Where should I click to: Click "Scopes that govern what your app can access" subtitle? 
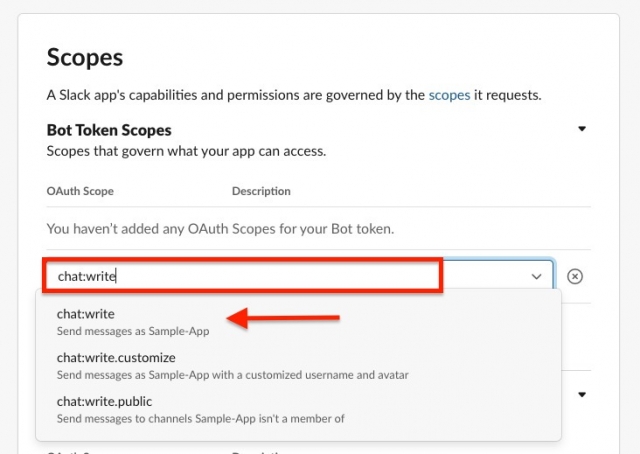click(x=186, y=151)
